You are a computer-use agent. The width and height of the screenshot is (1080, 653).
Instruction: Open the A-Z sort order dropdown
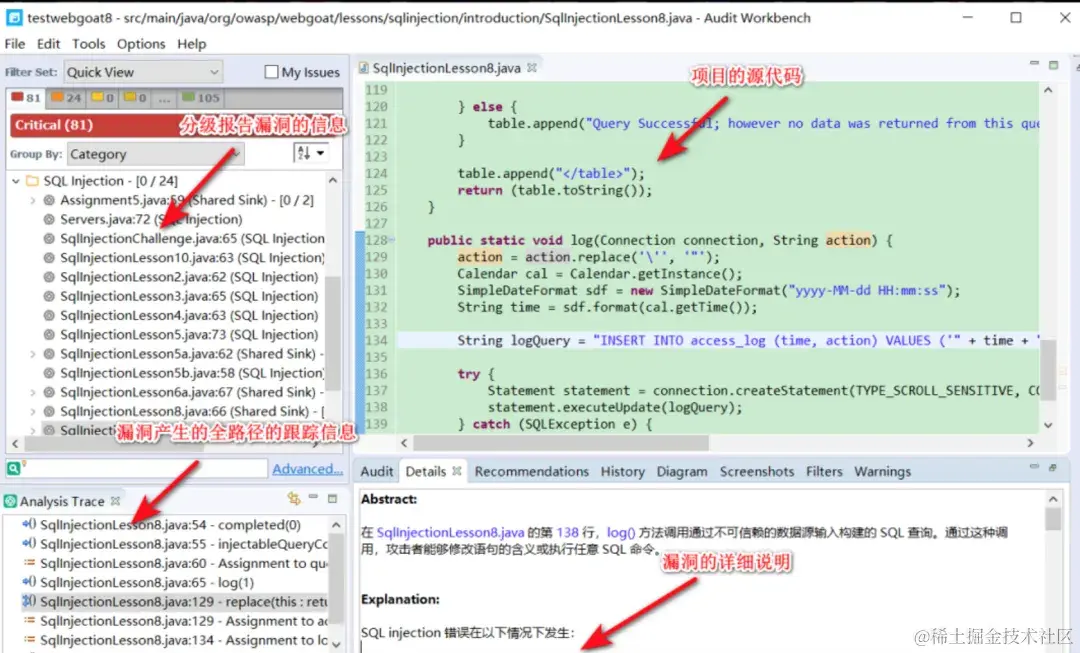309,153
